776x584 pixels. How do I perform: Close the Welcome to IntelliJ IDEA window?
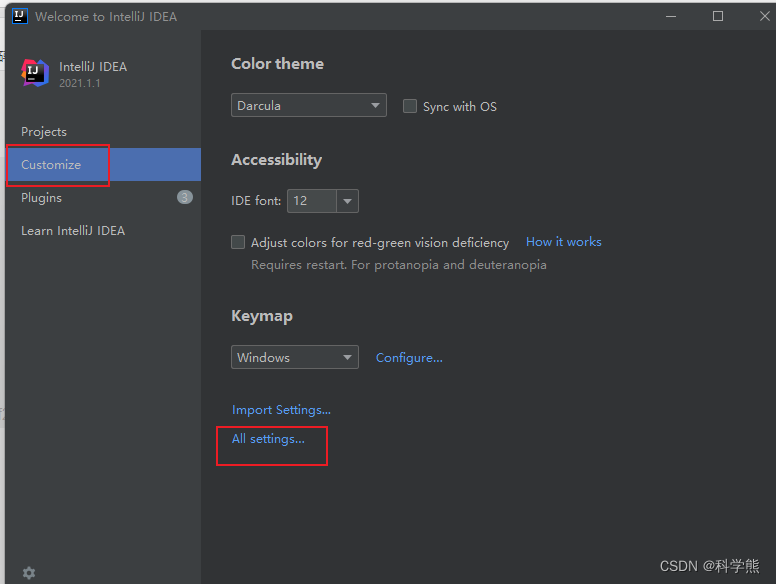(764, 16)
